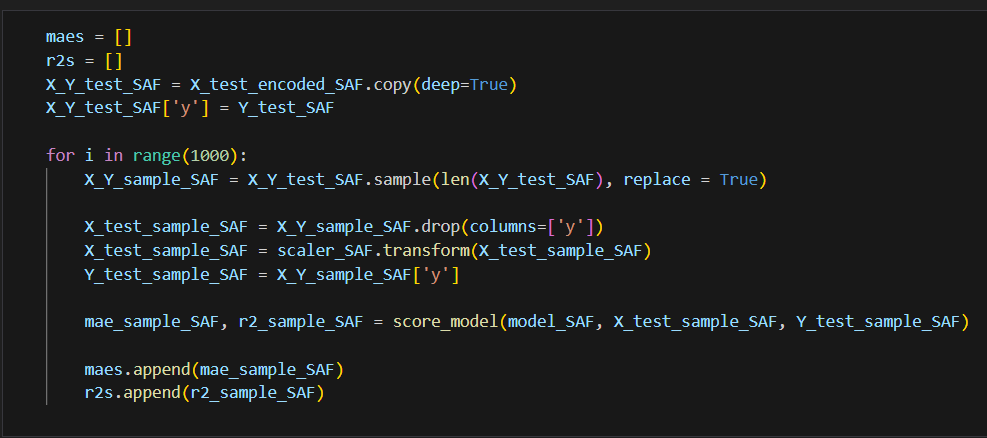Click the empty list brackets after maes
The height and width of the screenshot is (438, 987).
pyautogui.click(x=123, y=36)
